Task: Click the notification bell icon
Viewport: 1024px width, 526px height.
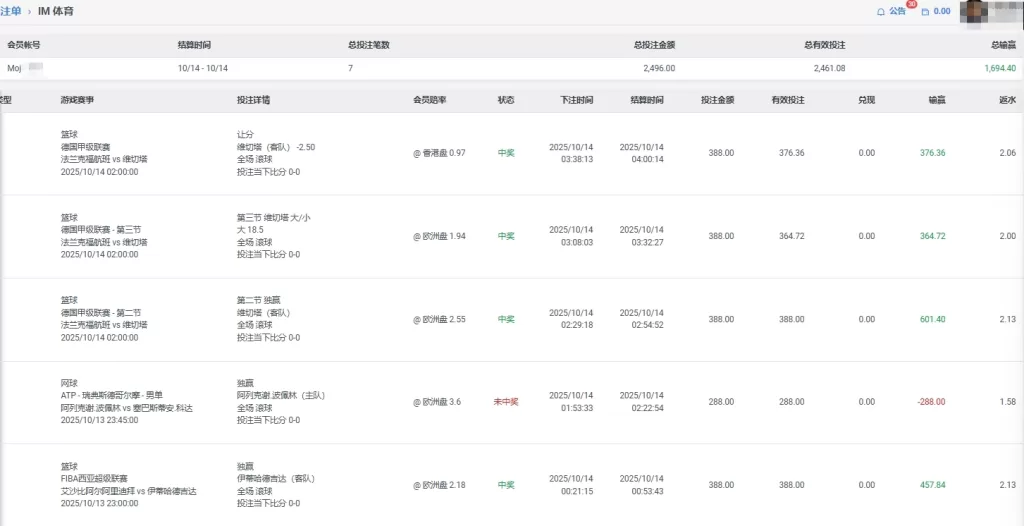Action: click(881, 12)
